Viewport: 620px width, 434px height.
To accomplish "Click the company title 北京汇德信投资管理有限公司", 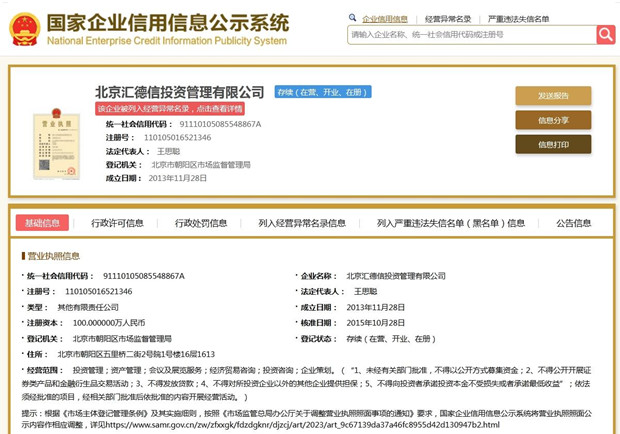I will coord(180,92).
